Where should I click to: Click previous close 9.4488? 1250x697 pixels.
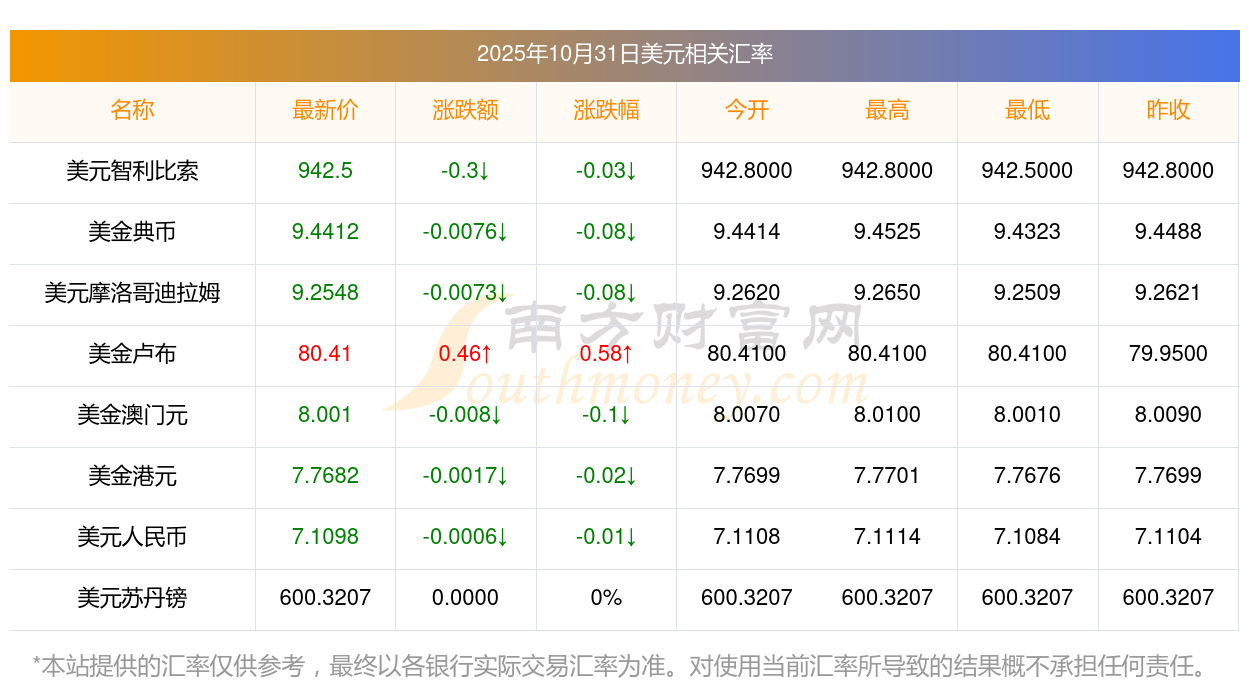[1168, 232]
